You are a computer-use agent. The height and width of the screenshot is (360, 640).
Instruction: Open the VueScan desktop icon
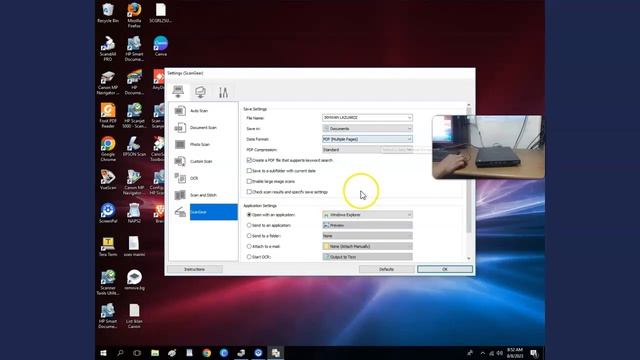point(108,180)
